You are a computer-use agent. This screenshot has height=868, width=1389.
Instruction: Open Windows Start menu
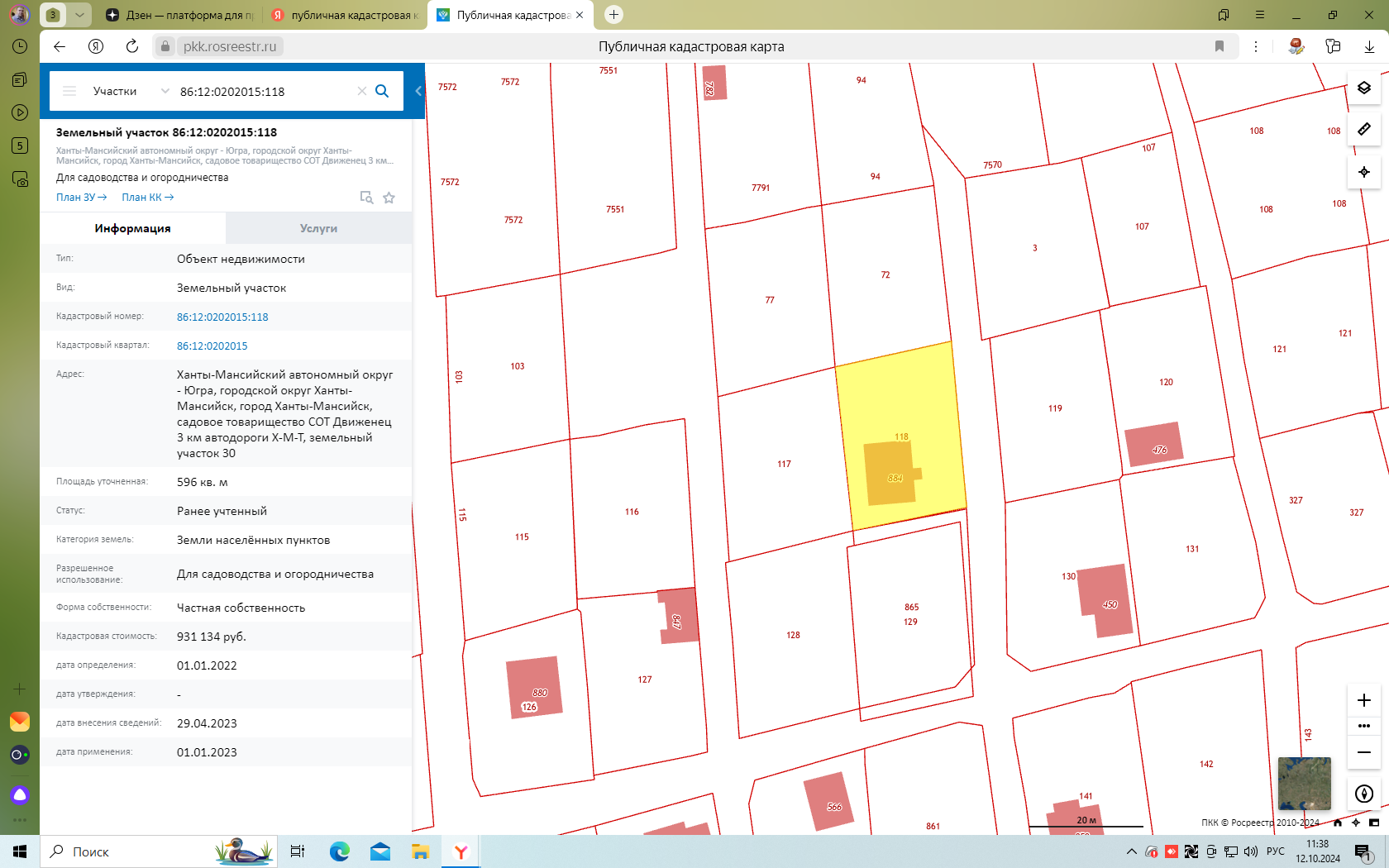[x=20, y=851]
